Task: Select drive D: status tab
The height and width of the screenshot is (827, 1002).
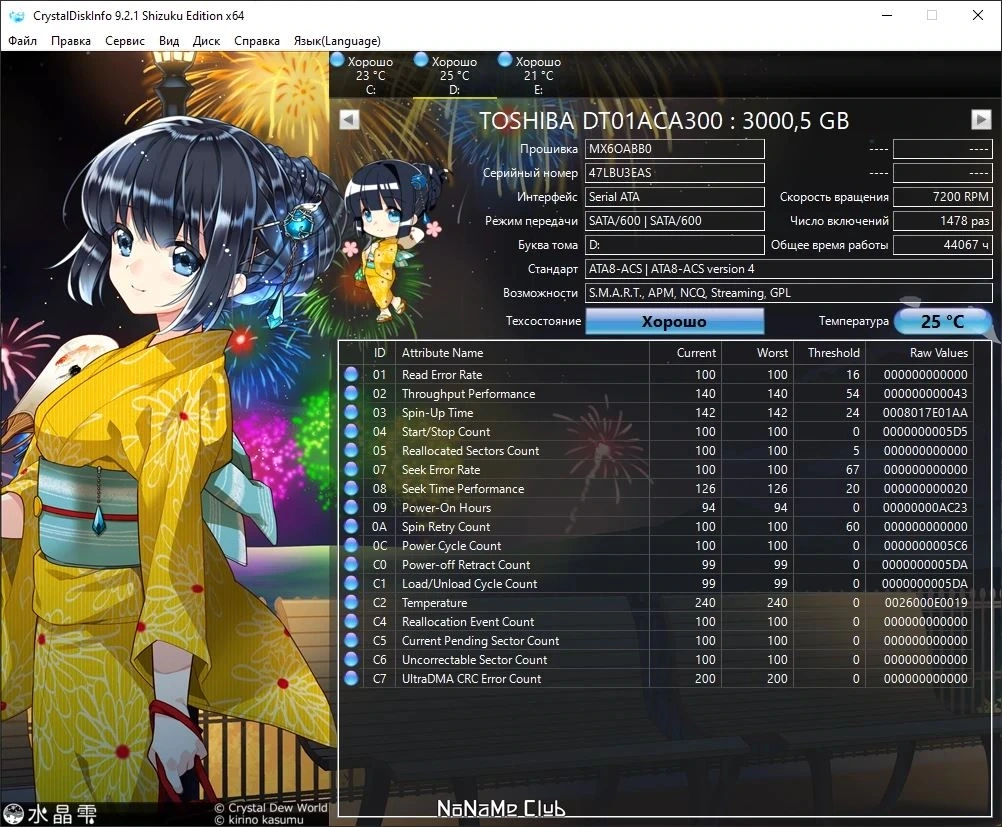Action: point(454,75)
